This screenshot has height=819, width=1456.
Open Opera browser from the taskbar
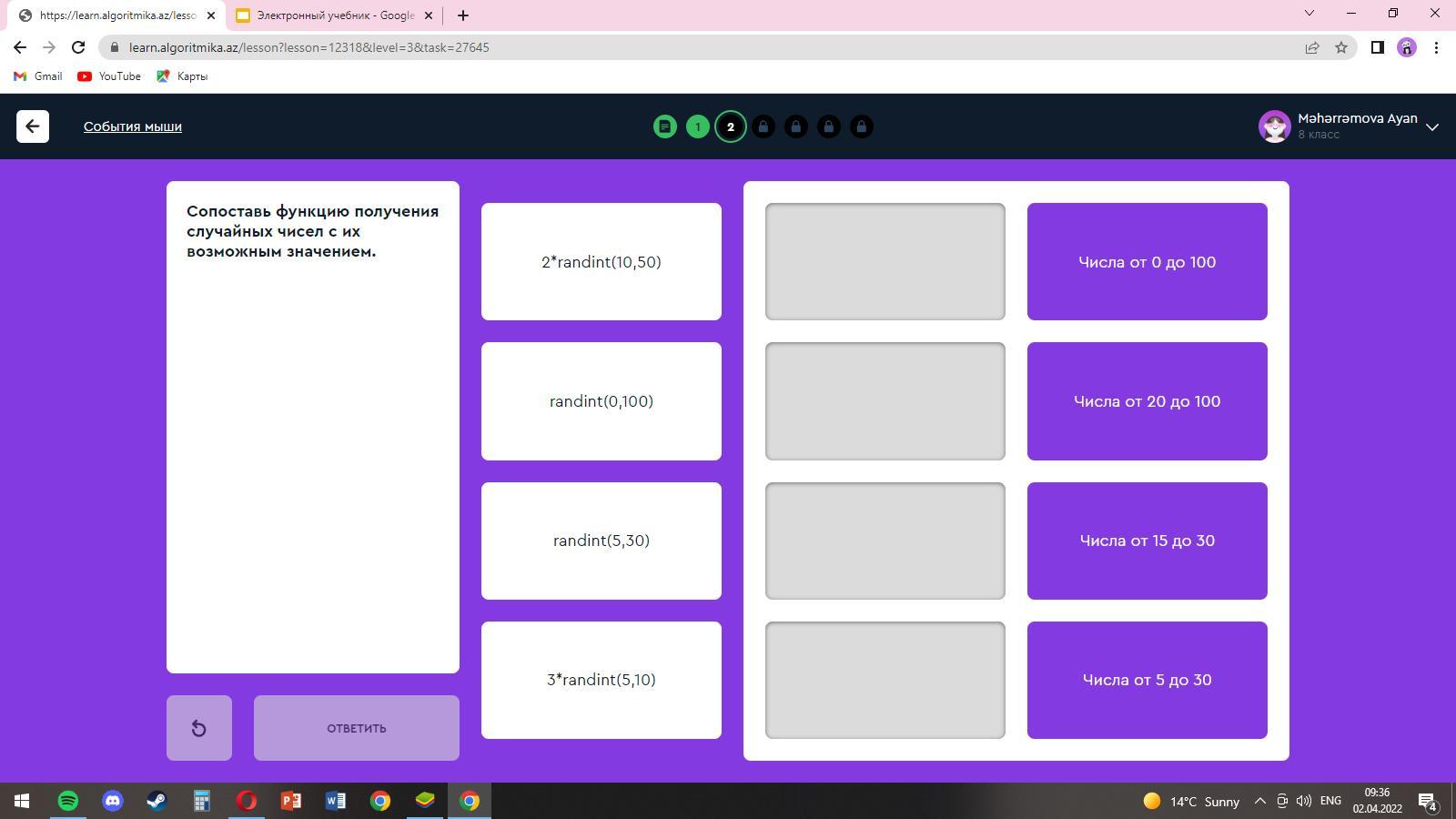(247, 801)
